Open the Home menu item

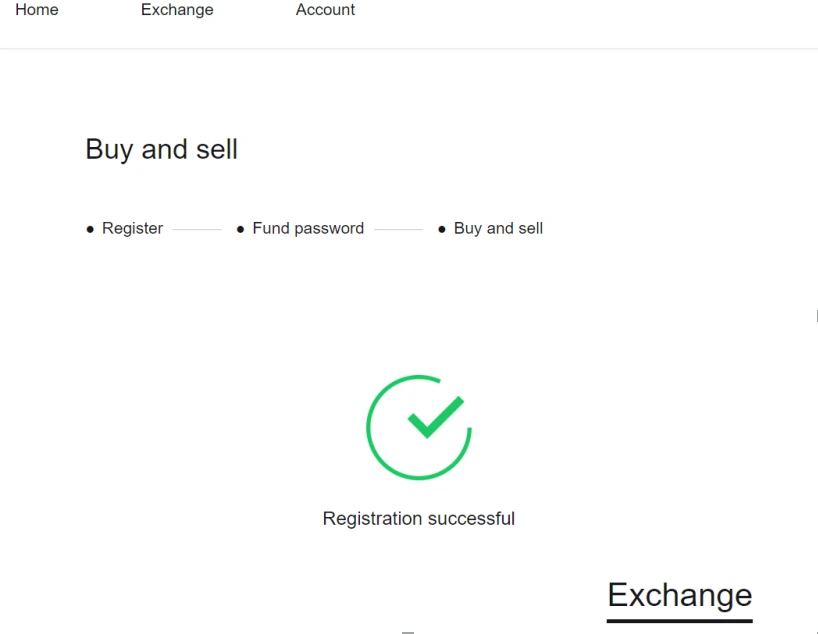coord(37,10)
